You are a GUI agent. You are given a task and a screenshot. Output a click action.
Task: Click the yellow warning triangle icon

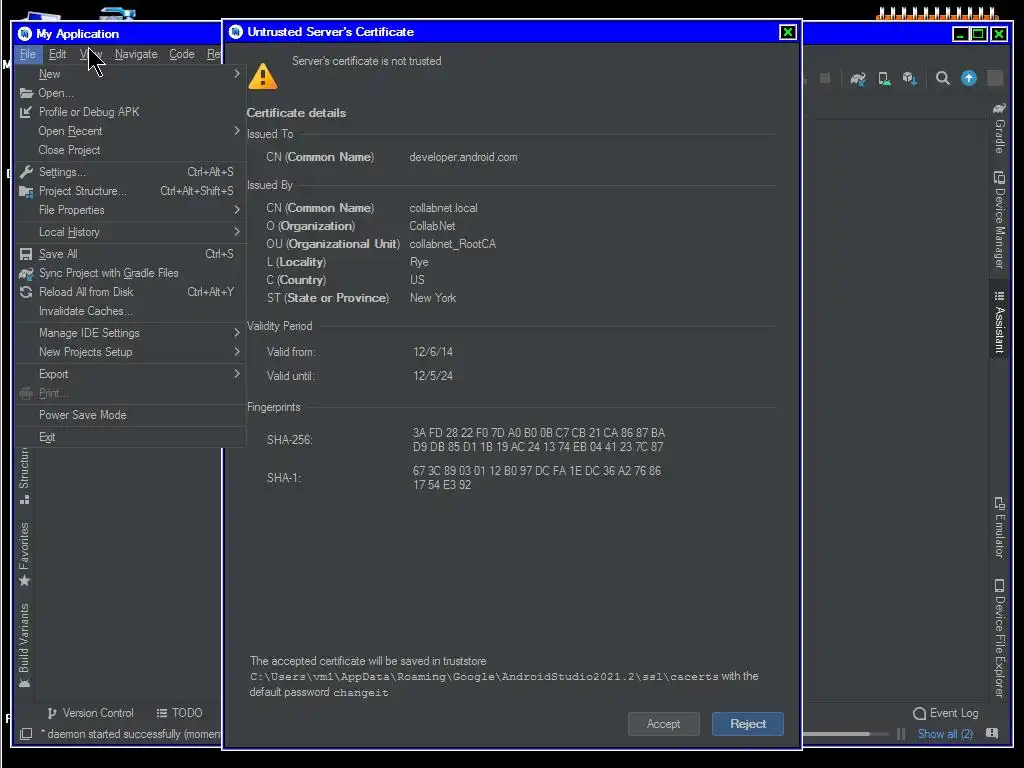pos(263,76)
